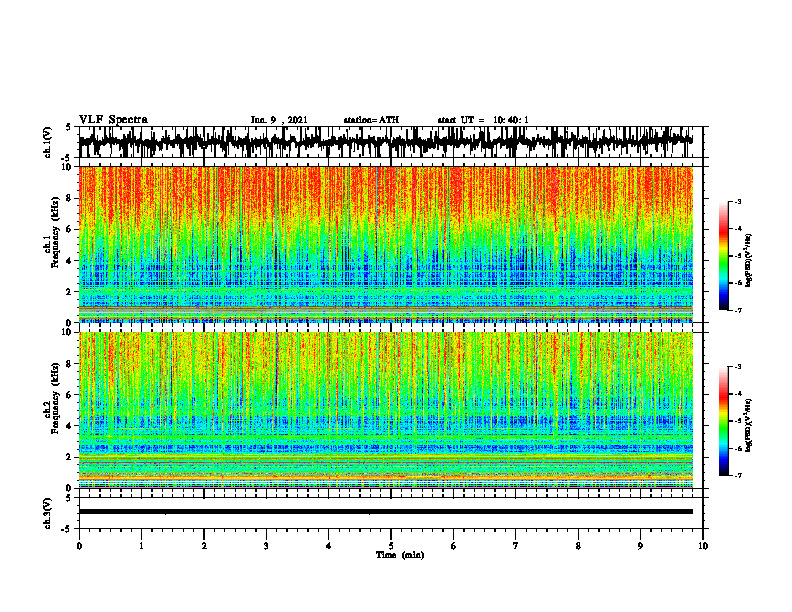Click the '2' tick on the time axis

point(204,546)
